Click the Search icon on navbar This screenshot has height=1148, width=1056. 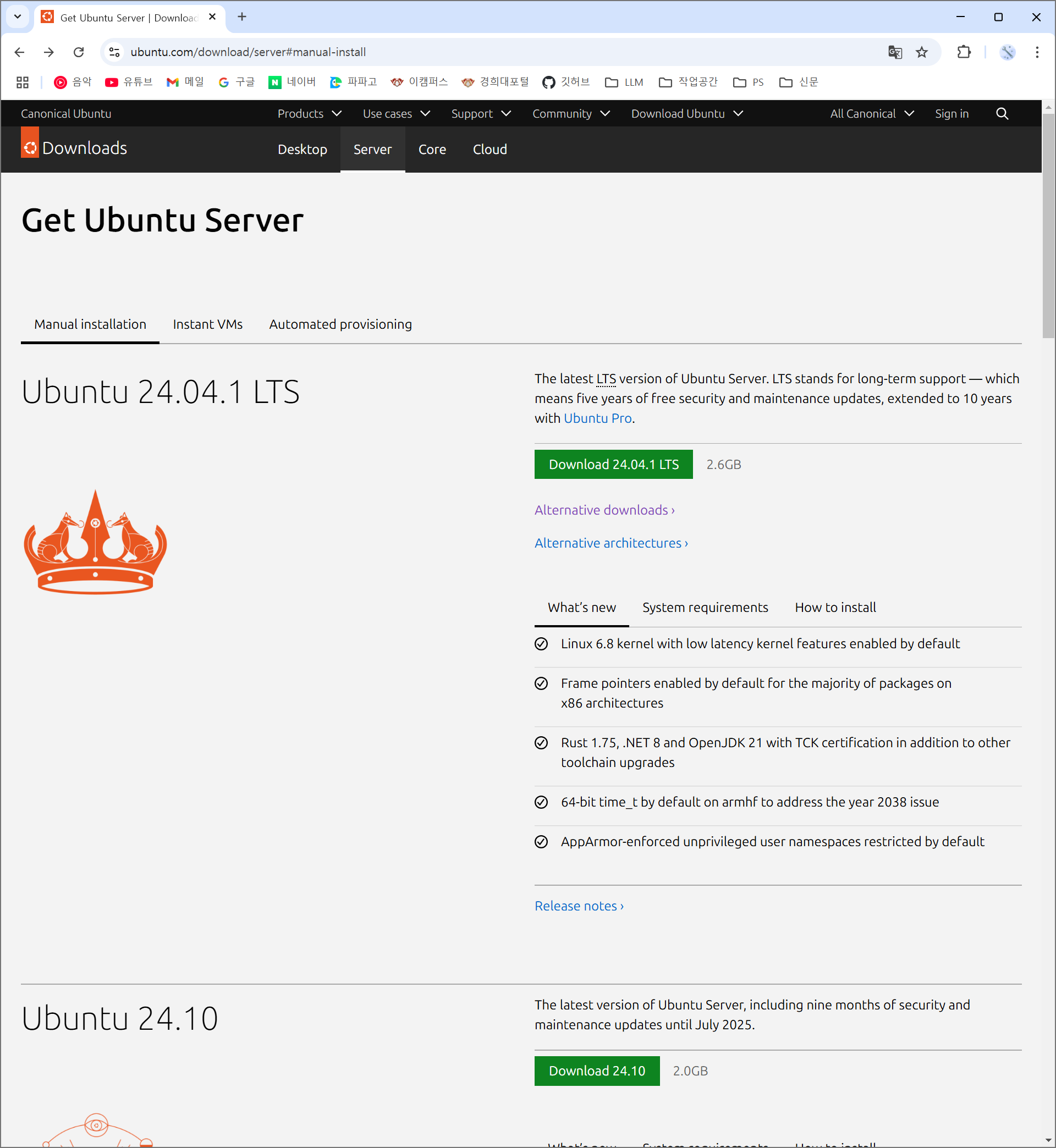[x=1002, y=113]
